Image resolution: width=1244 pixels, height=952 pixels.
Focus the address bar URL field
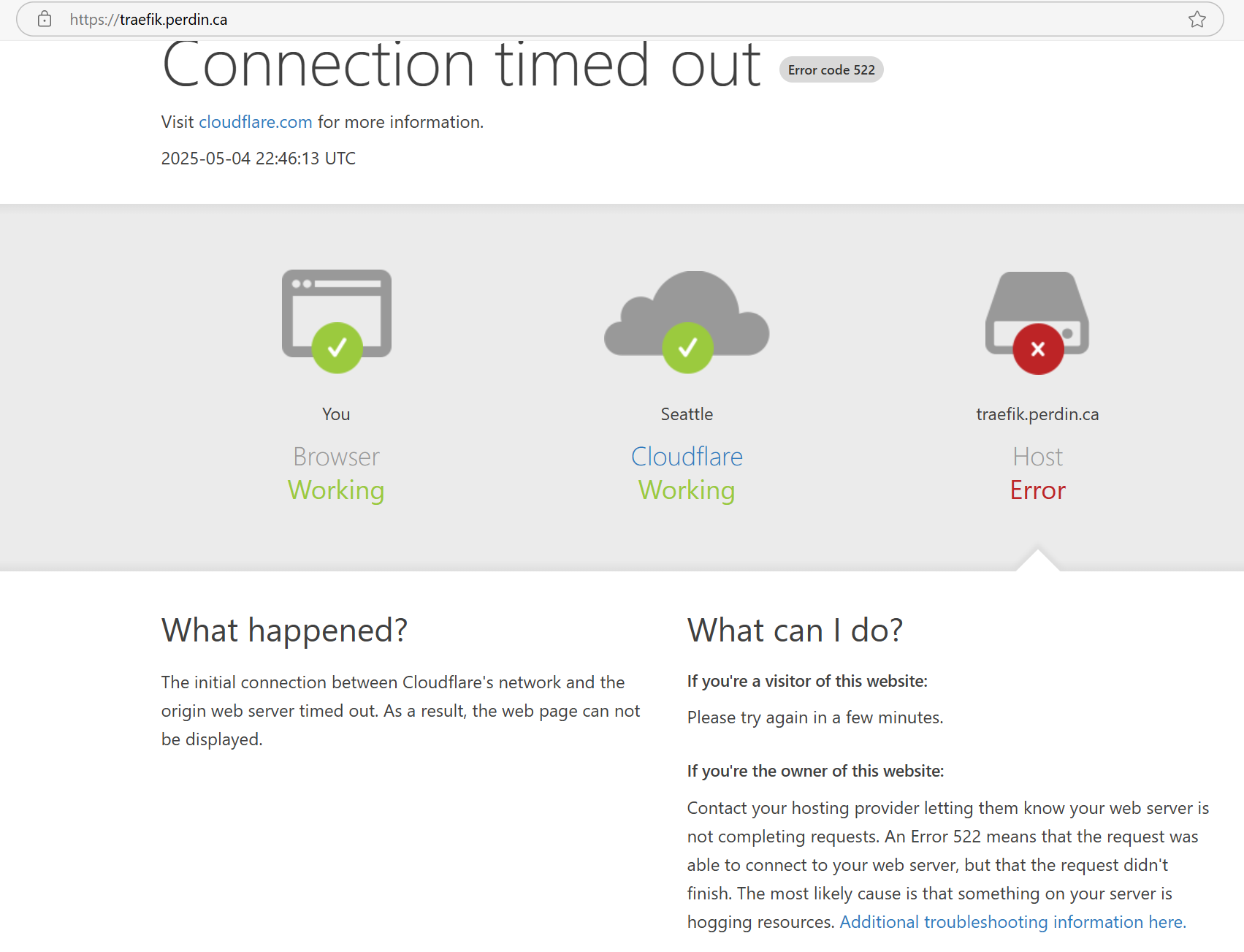point(620,19)
